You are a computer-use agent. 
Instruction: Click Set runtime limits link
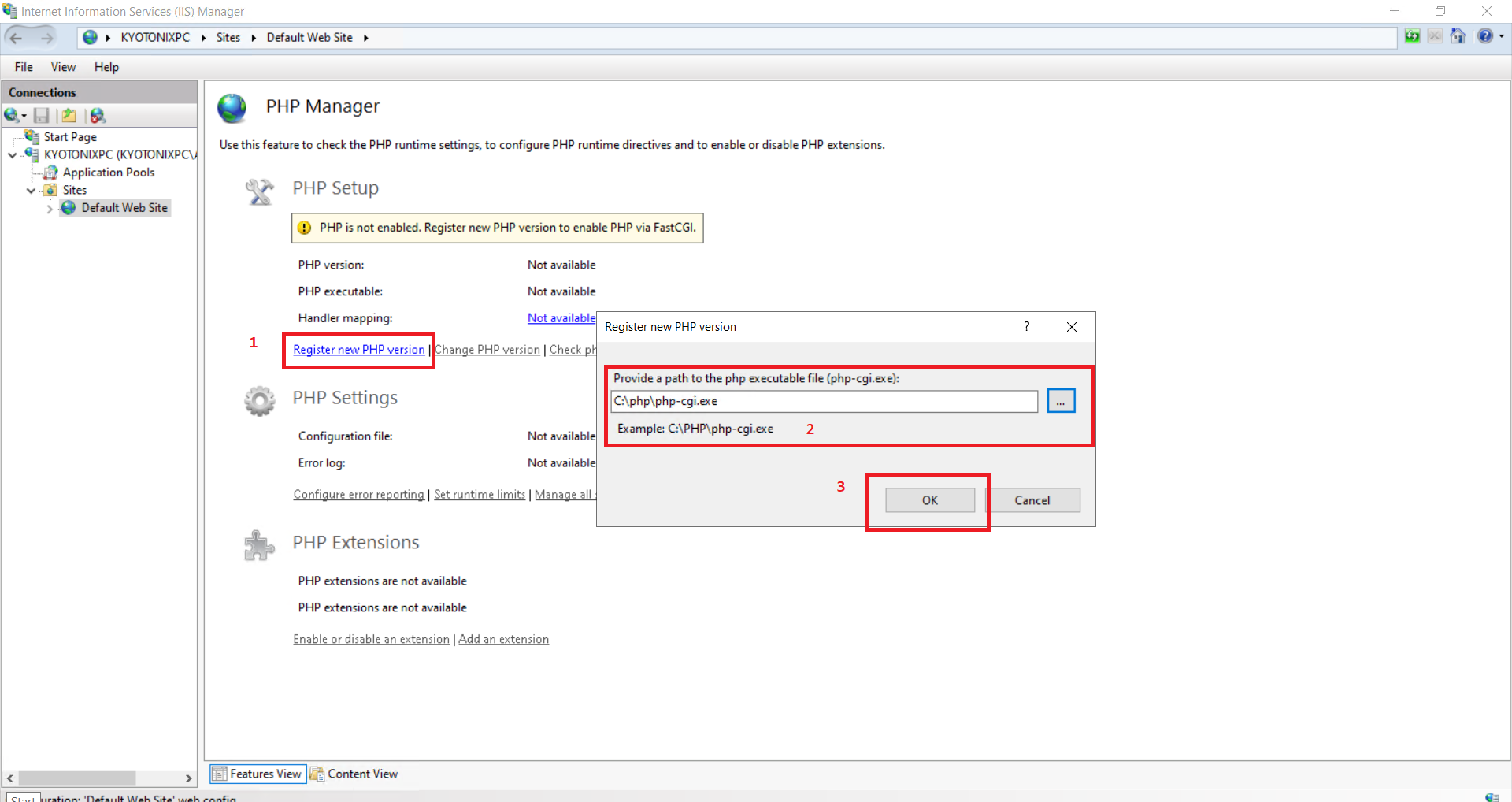[x=480, y=495]
